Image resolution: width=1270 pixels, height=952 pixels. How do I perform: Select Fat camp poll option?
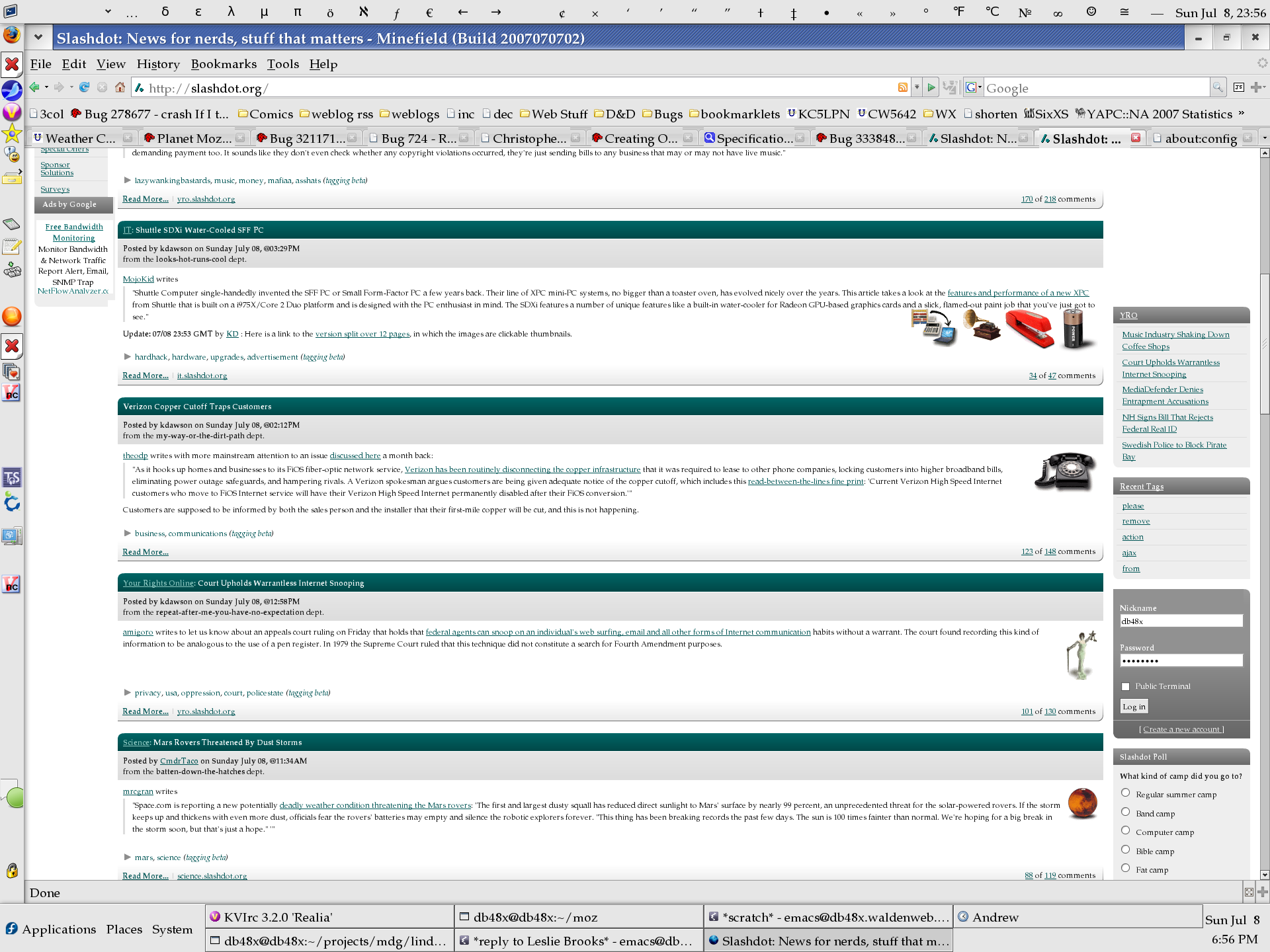(x=1126, y=868)
